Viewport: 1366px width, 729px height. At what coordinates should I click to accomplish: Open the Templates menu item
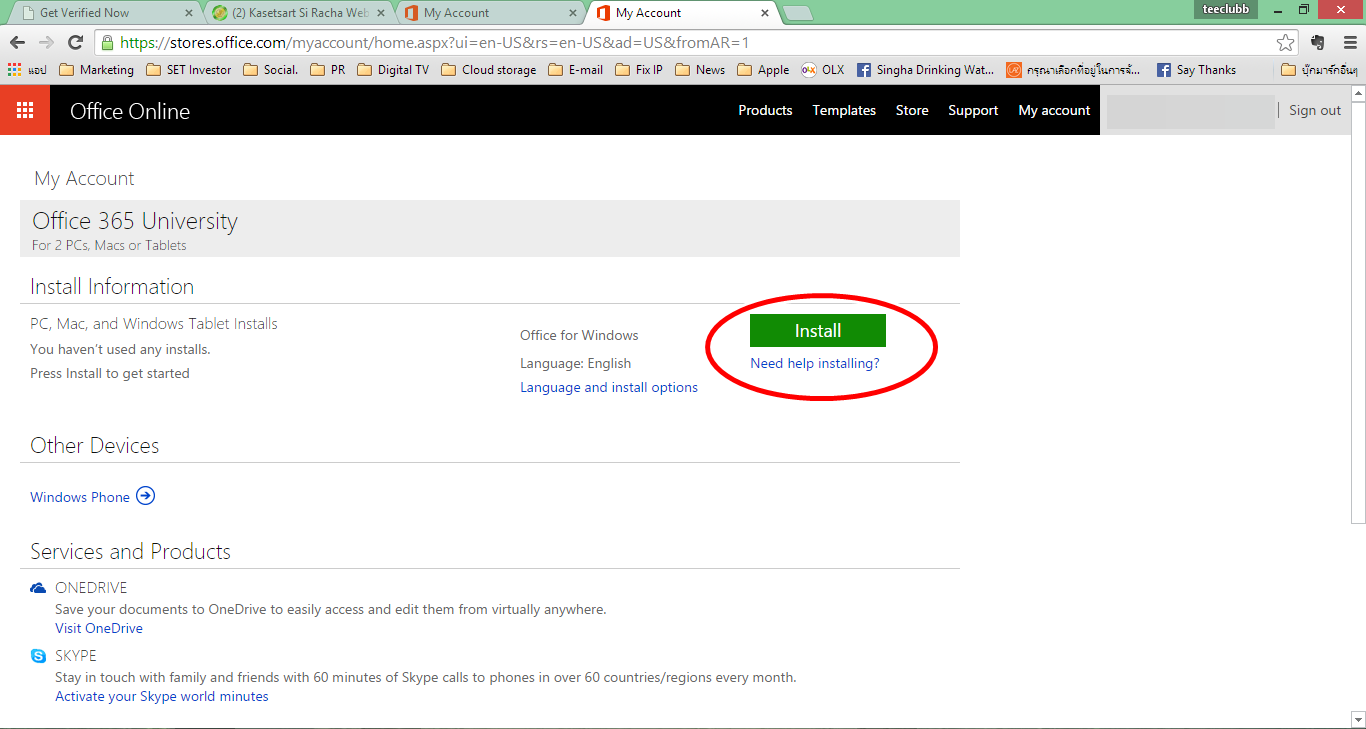(x=844, y=110)
